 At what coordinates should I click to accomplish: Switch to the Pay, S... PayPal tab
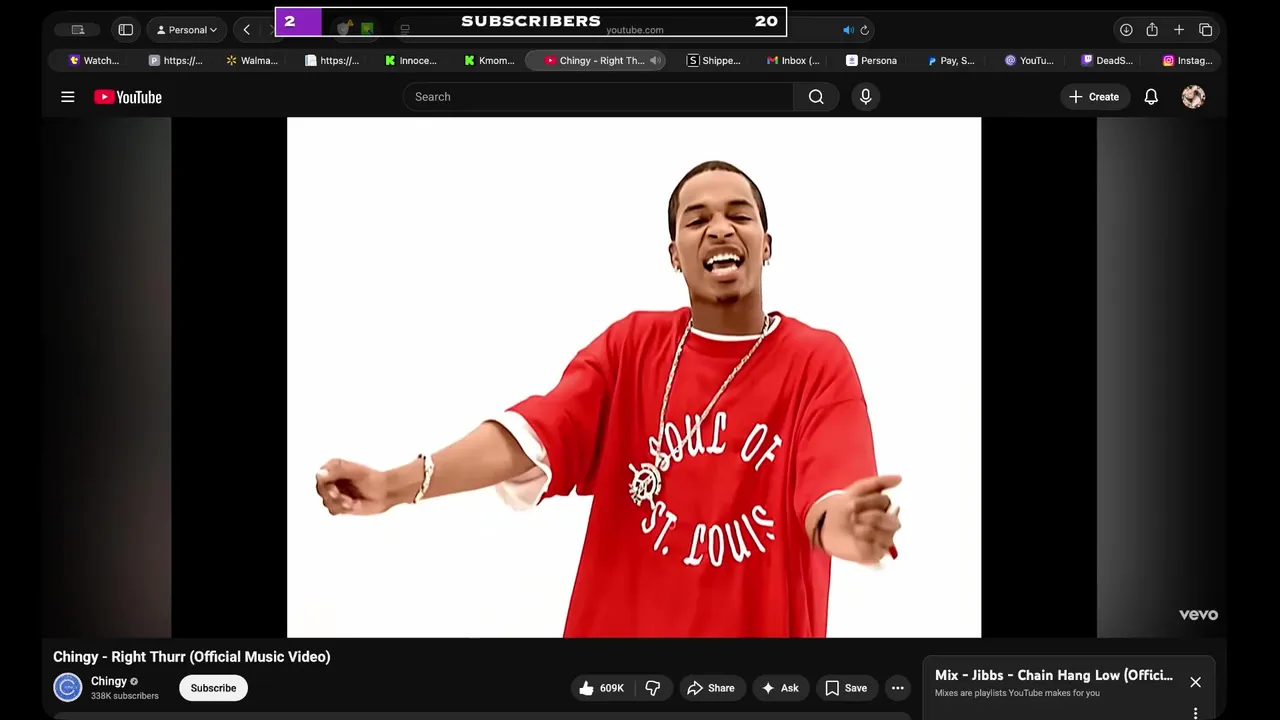coord(950,61)
